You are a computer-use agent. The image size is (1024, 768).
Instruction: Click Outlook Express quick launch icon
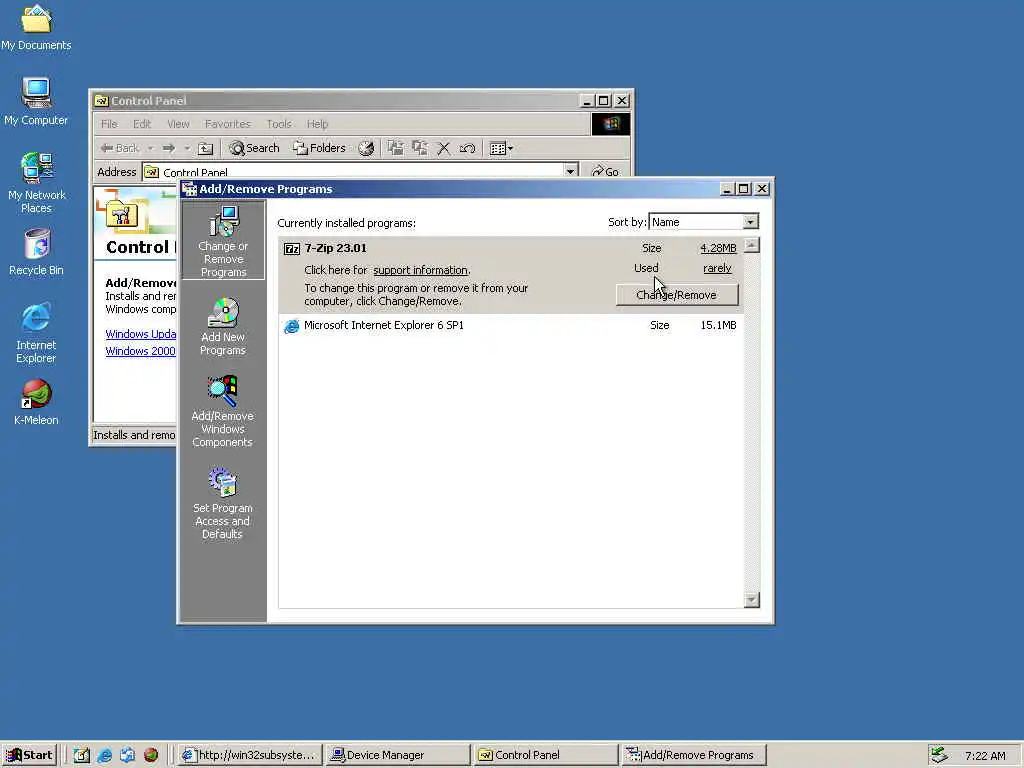pyautogui.click(x=127, y=755)
